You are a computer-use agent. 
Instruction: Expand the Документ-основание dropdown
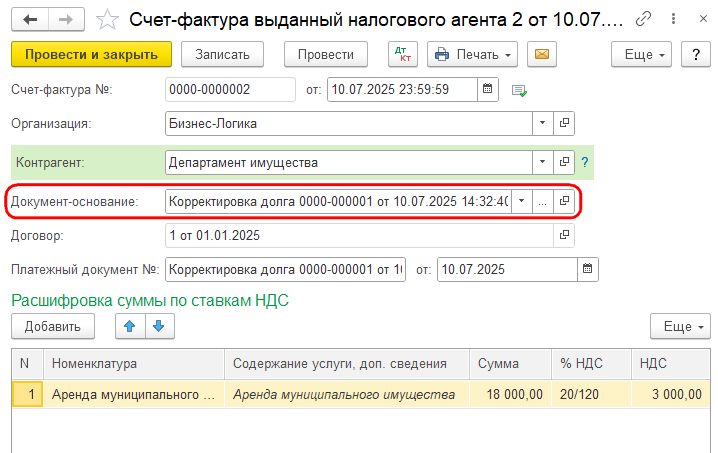tap(522, 201)
